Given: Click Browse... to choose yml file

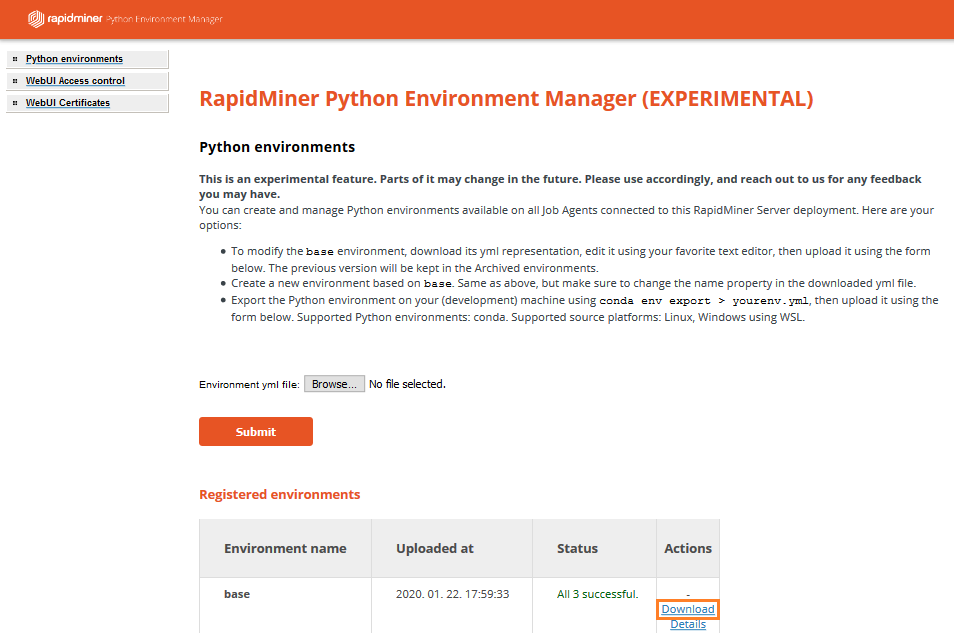Looking at the screenshot, I should coord(334,384).
